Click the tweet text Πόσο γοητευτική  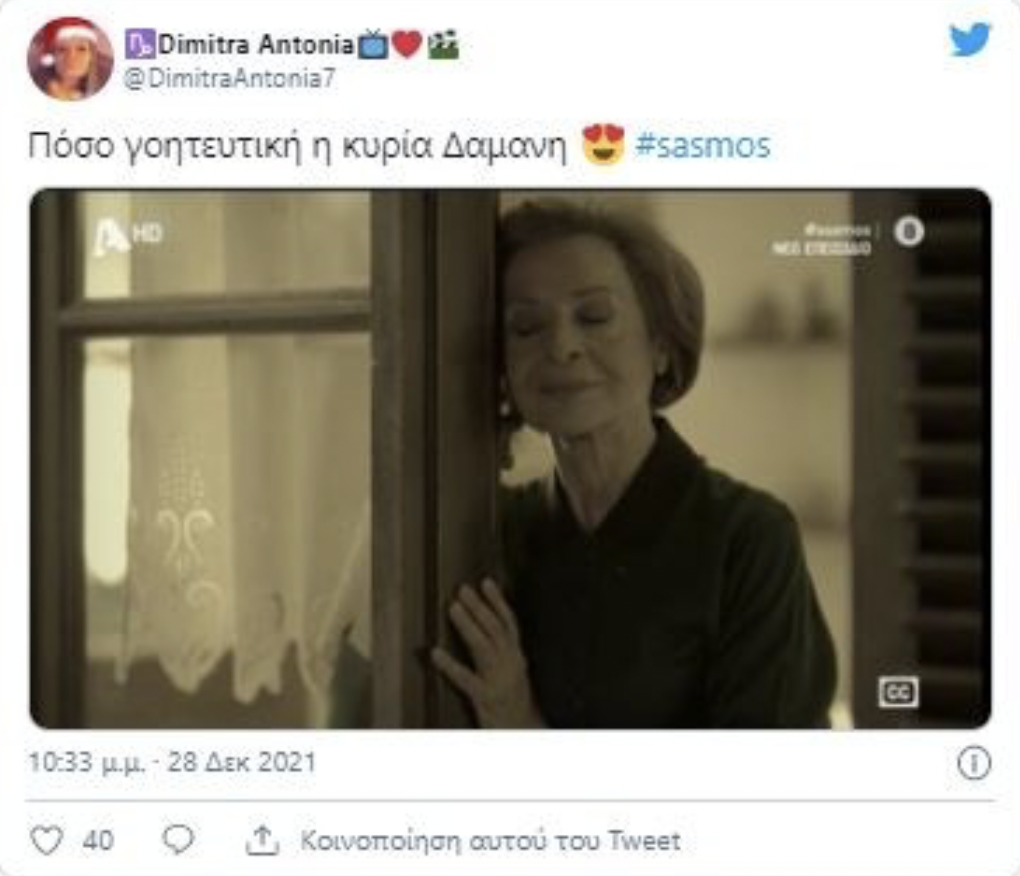[164, 146]
